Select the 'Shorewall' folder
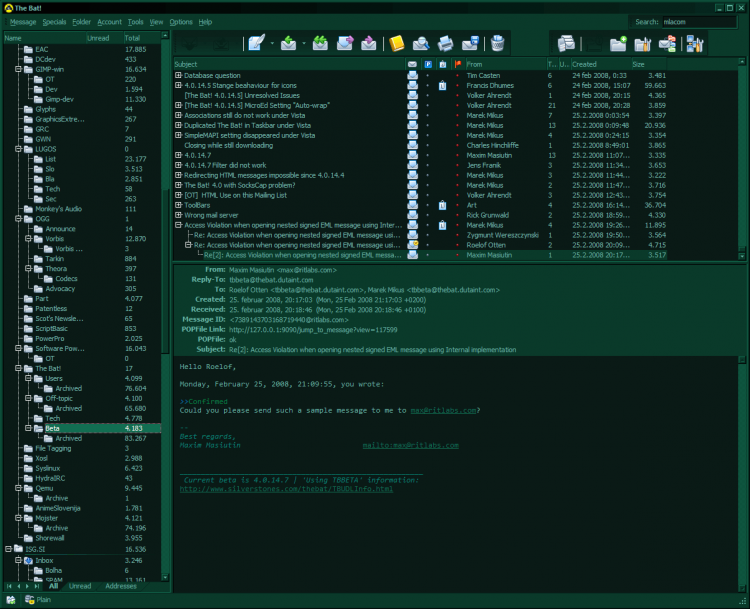The width and height of the screenshot is (750, 609). click(50, 538)
